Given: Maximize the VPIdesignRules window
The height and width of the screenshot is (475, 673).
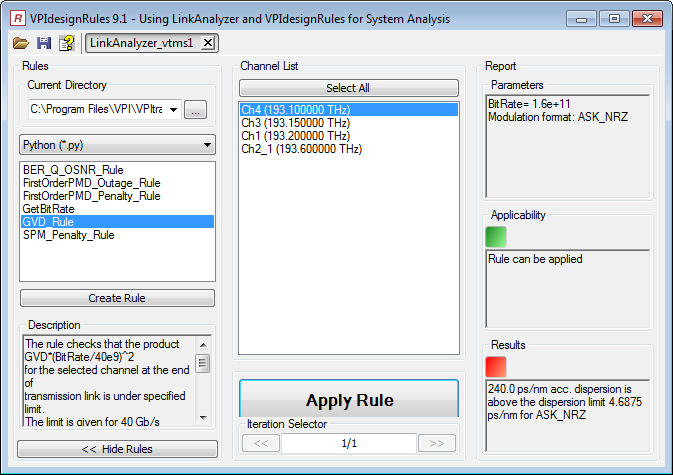Looking at the screenshot, I should pos(614,19).
